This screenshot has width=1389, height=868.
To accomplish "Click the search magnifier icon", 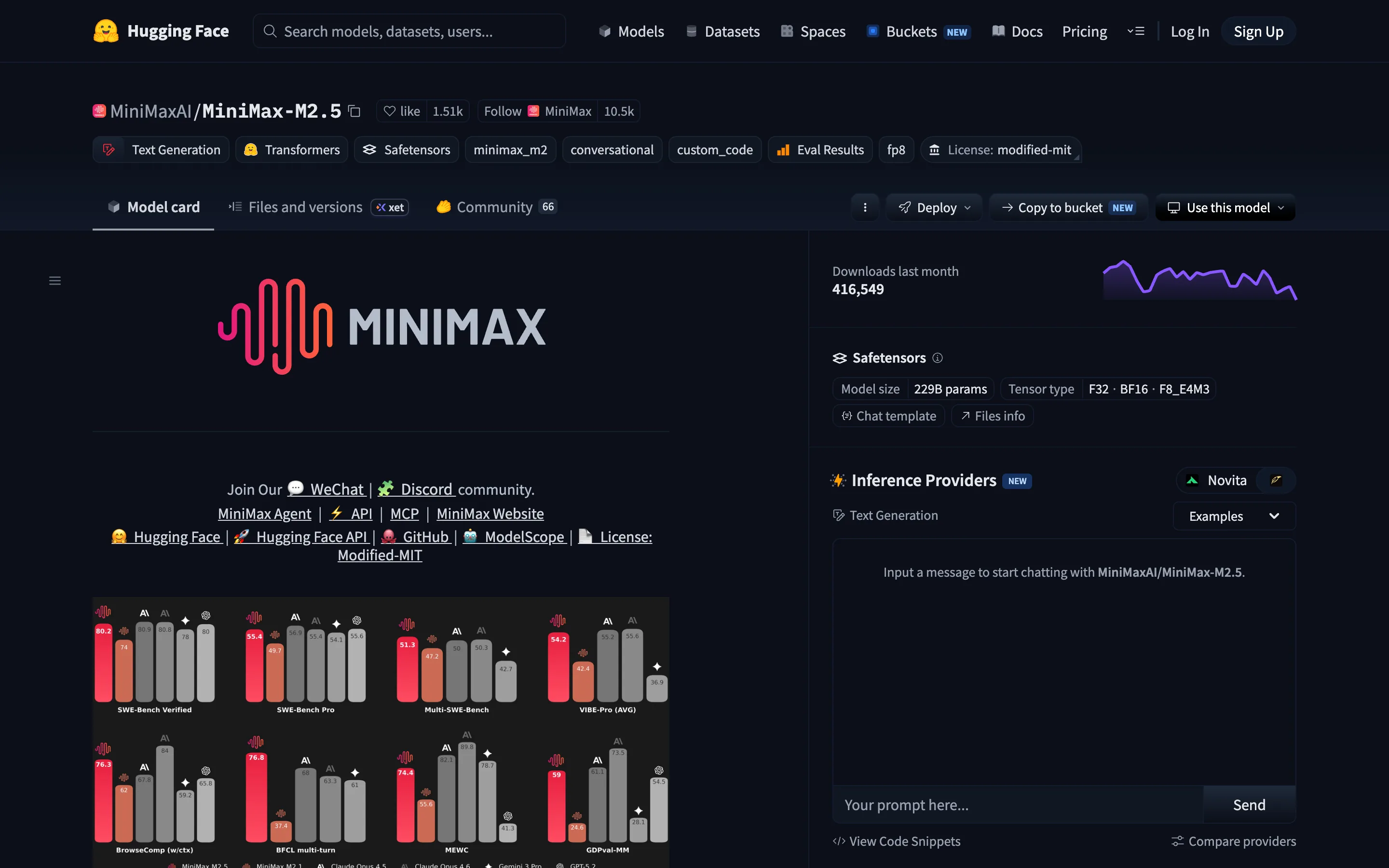I will click(270, 31).
